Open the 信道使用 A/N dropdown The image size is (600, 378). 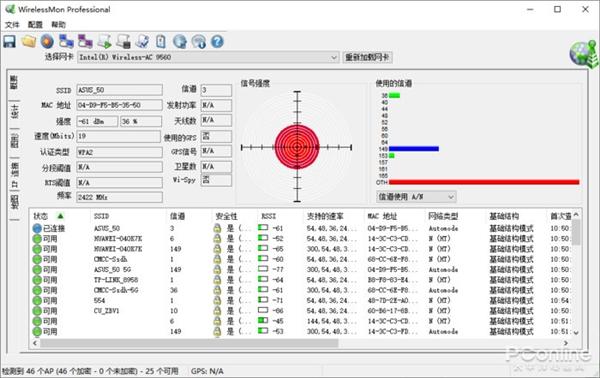point(416,197)
